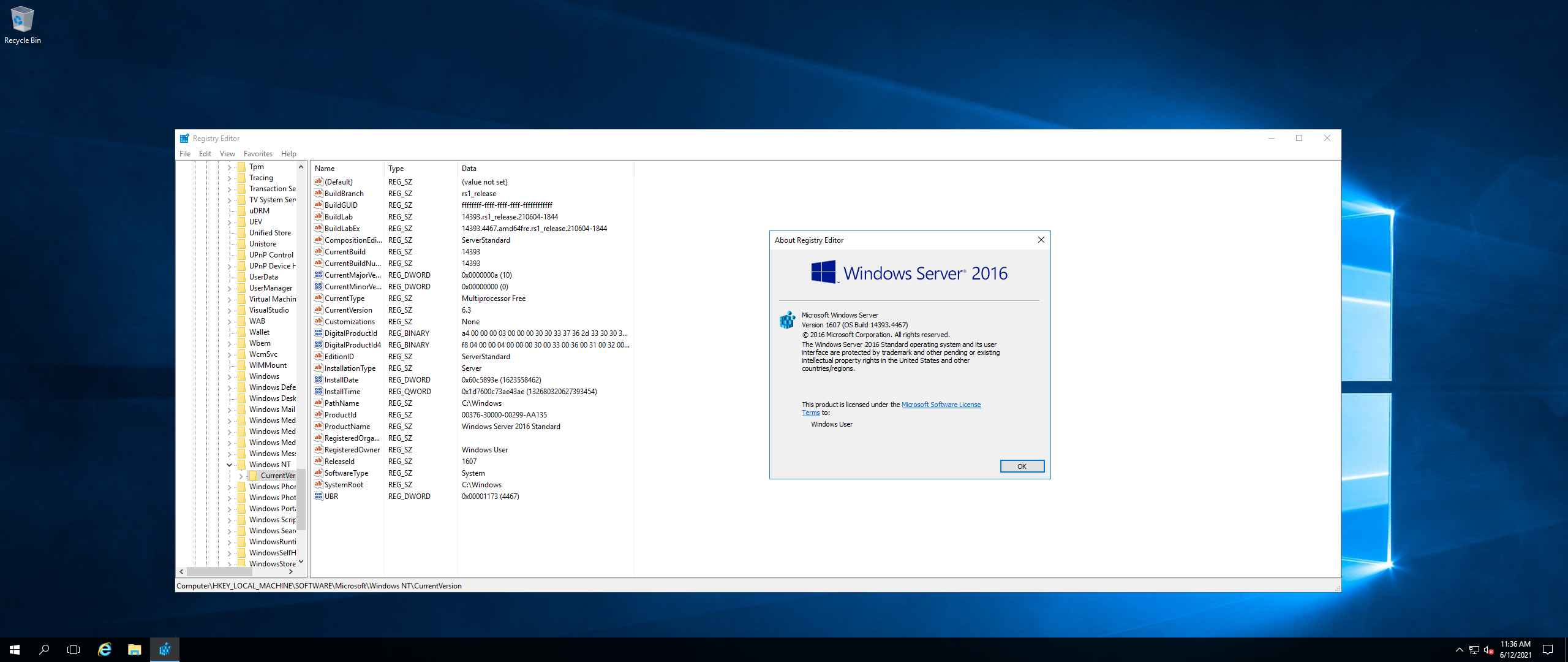This screenshot has width=1568, height=662.
Task: Click the Registry Editor icon in About dialog
Action: click(787, 319)
